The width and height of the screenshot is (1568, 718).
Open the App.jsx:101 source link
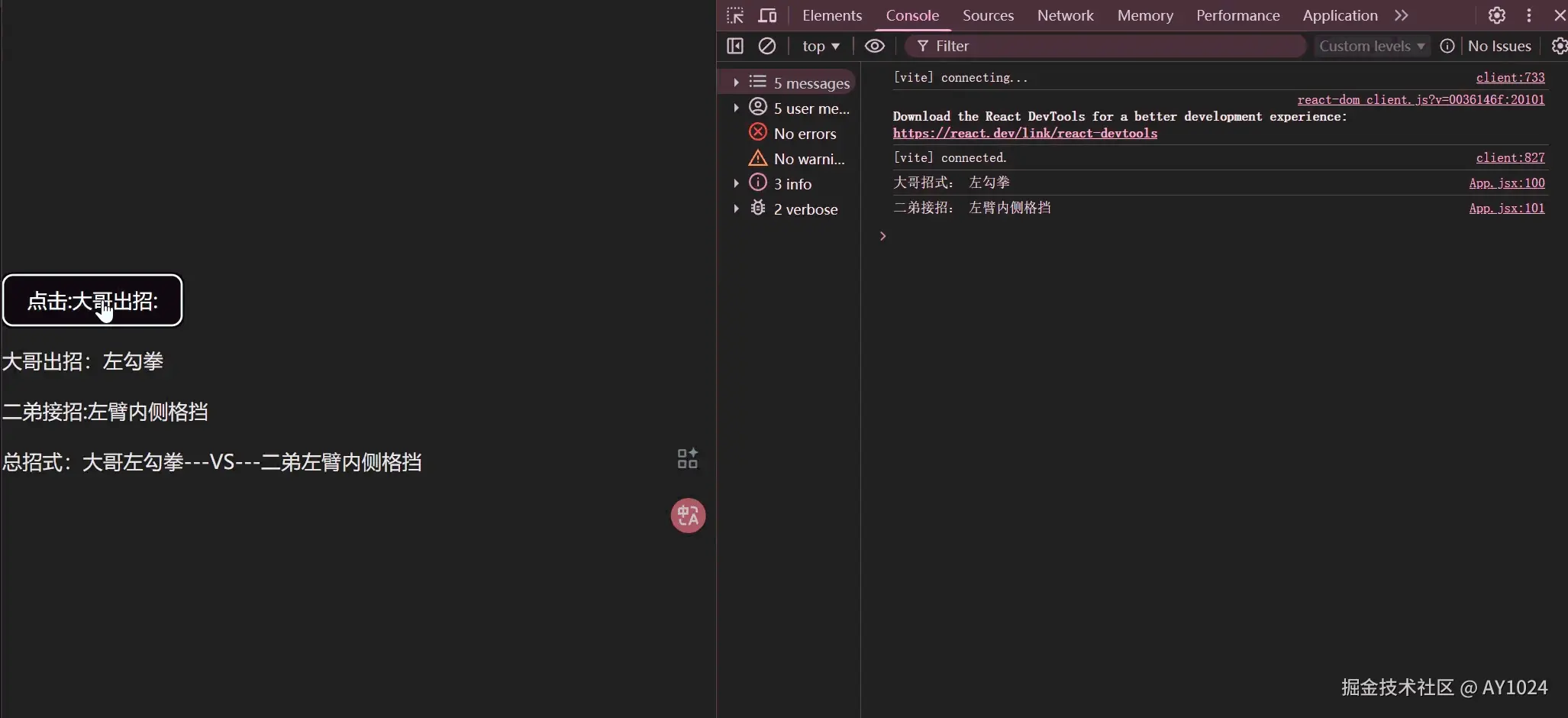(x=1507, y=208)
